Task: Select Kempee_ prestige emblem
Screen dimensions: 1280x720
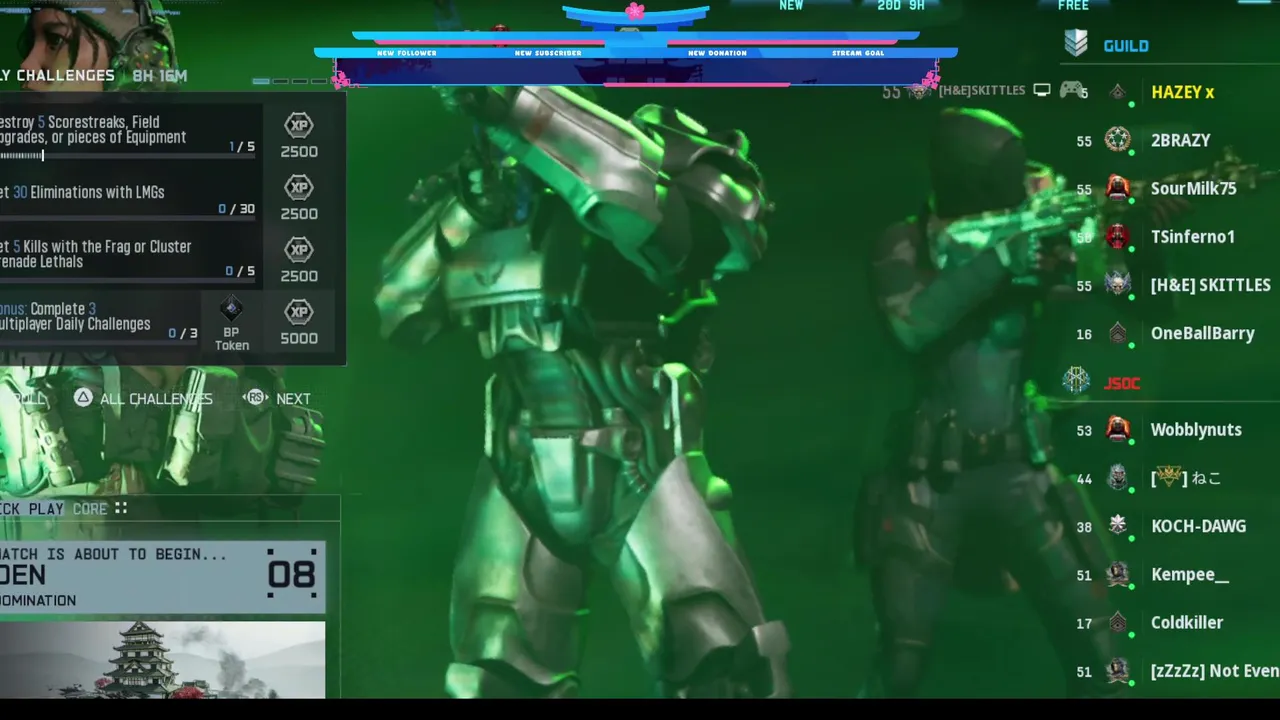Action: [1118, 574]
